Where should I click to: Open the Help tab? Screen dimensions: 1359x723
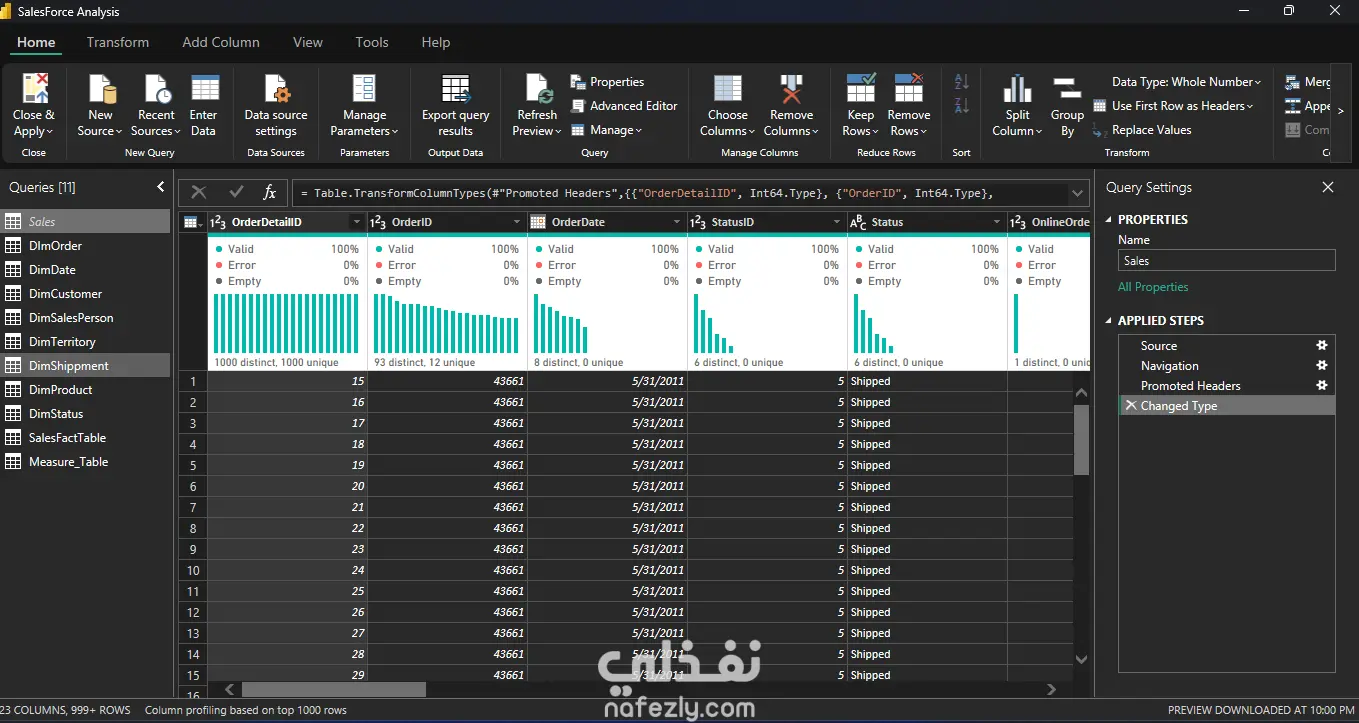pyautogui.click(x=436, y=42)
